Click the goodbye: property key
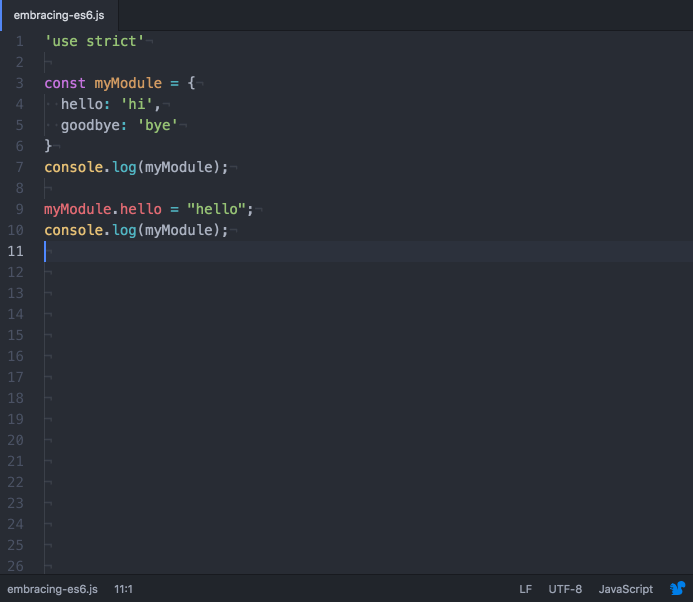 [x=94, y=126]
